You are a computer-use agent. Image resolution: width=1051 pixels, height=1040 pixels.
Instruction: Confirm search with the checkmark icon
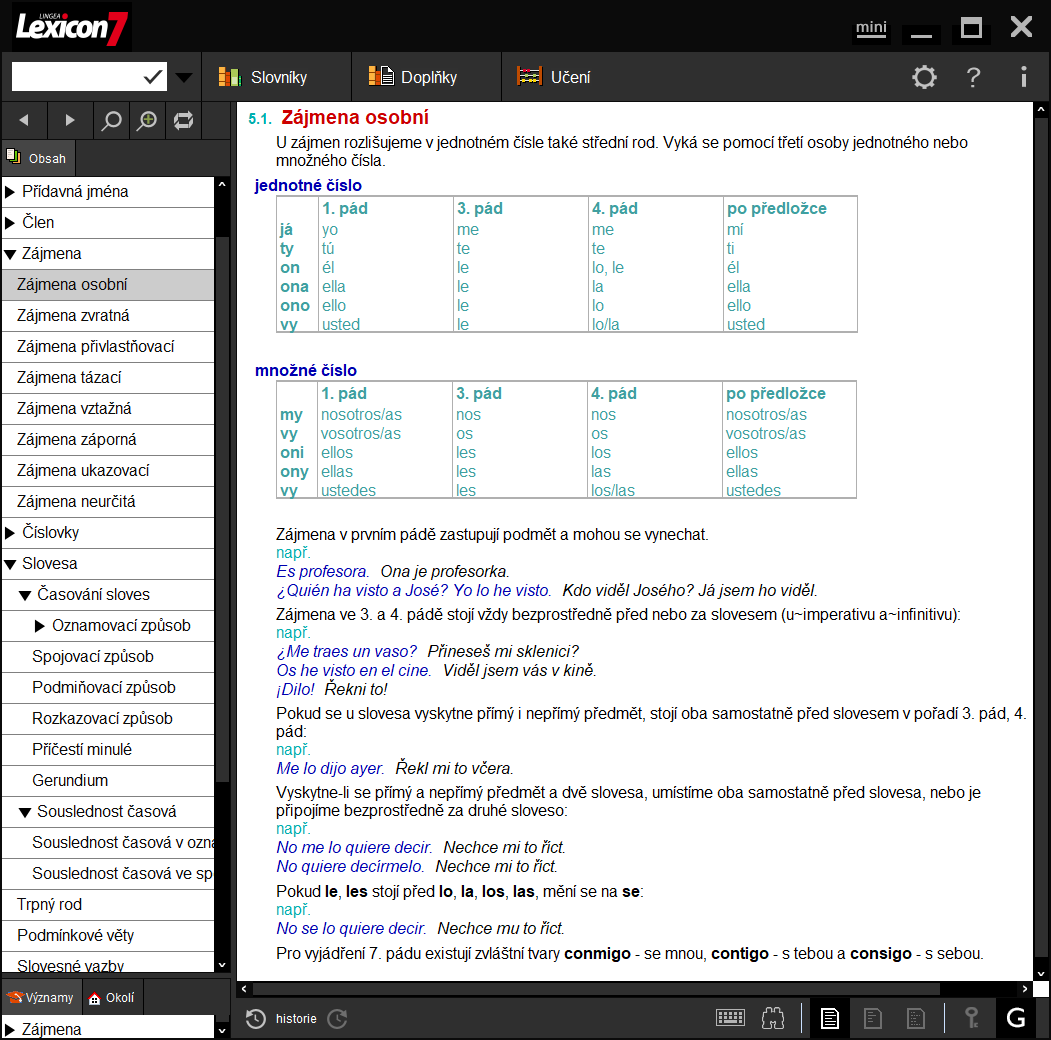[x=153, y=77]
